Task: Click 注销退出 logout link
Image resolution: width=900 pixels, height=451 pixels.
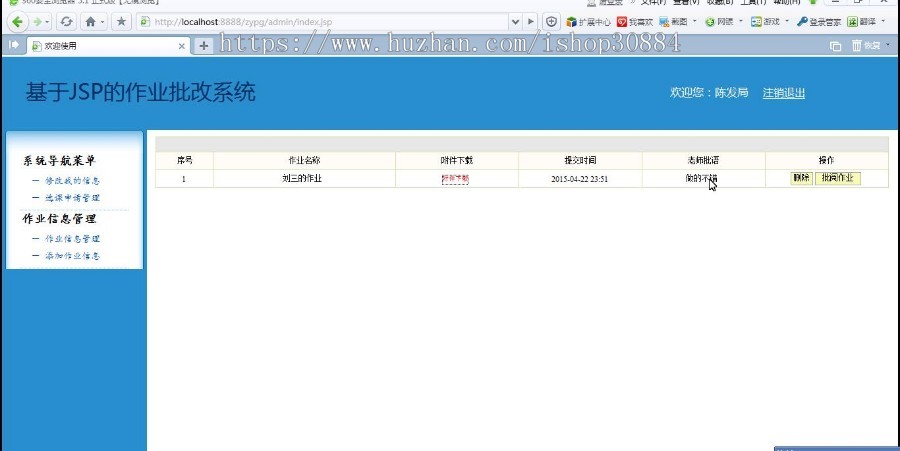Action: coord(783,93)
